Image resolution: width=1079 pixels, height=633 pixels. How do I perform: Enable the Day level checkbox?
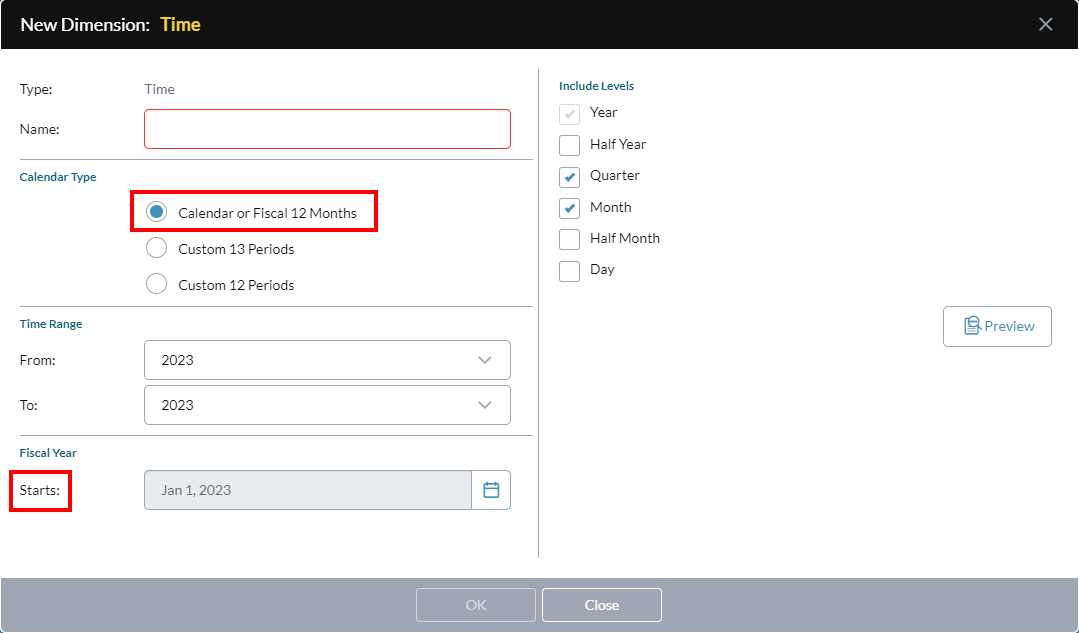569,271
